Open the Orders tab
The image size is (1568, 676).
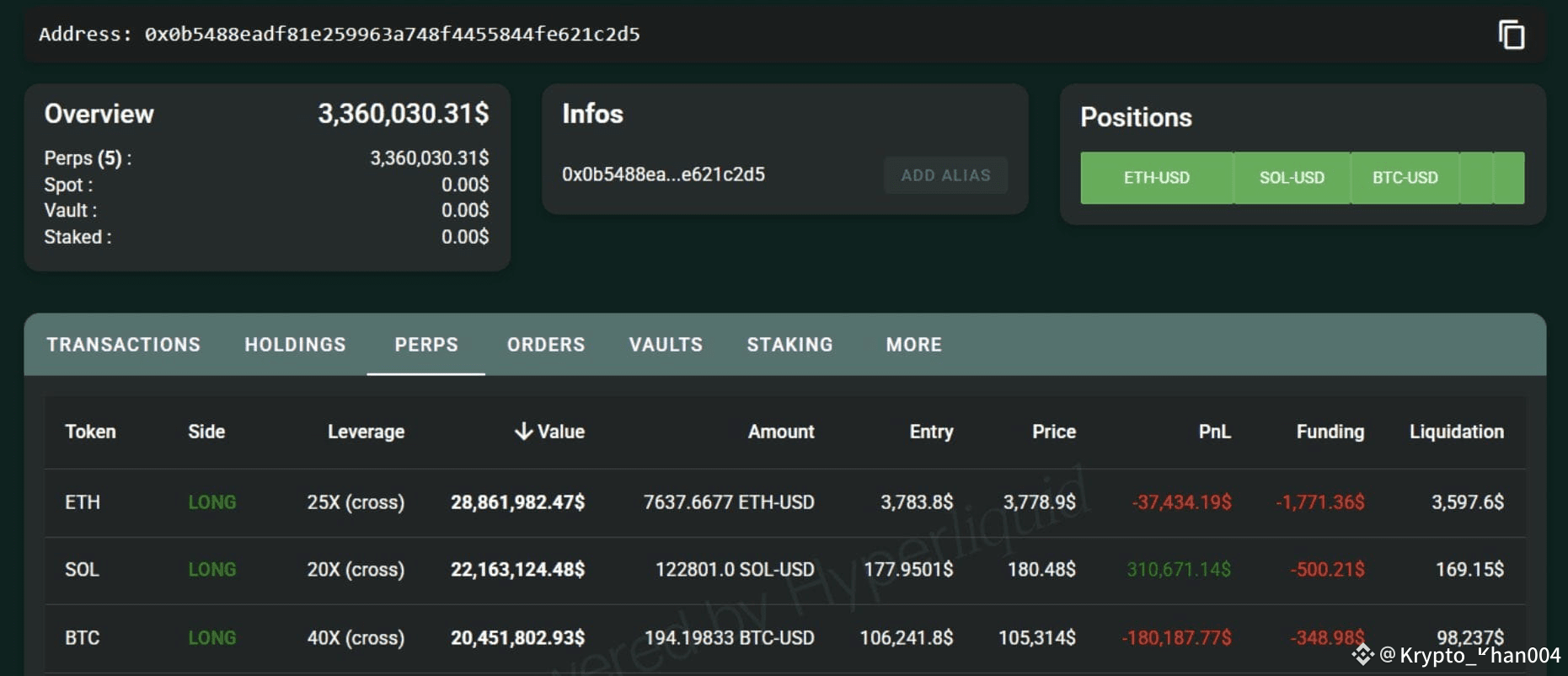546,345
